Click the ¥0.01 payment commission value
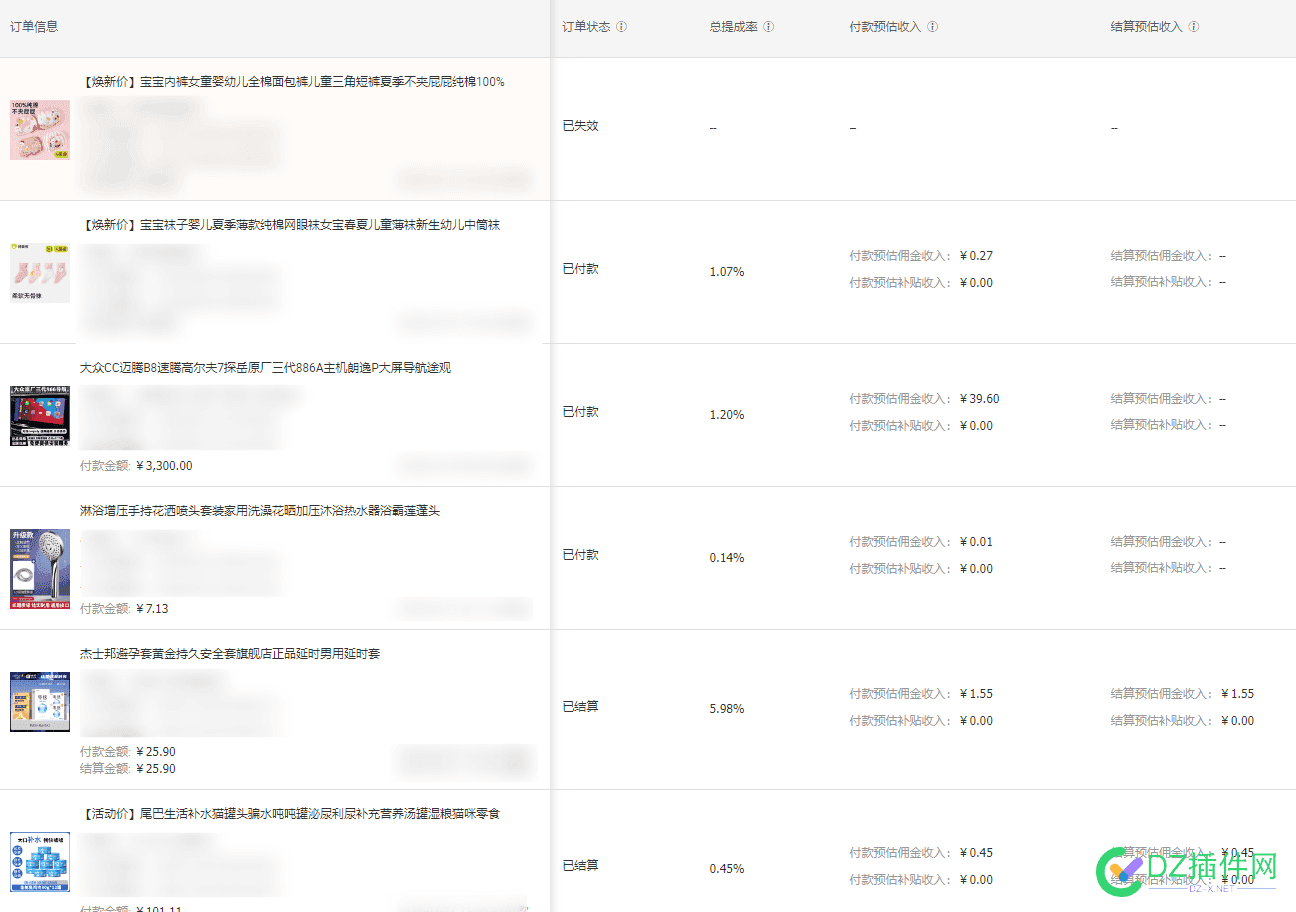The width and height of the screenshot is (1296, 912). coord(976,542)
